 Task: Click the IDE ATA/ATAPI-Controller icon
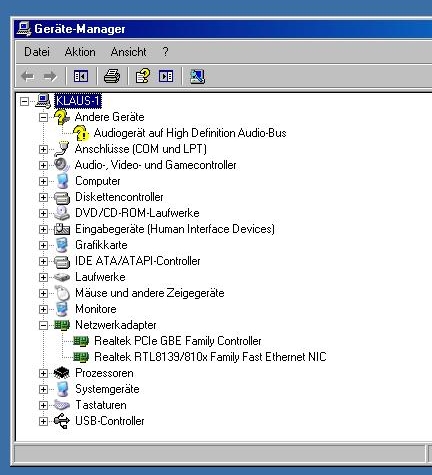pos(62,261)
